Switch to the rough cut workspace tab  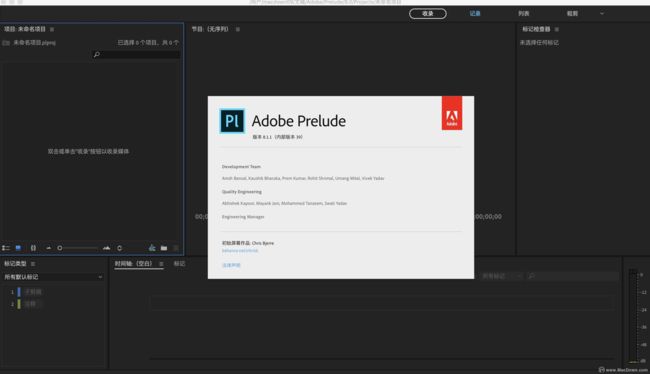pos(572,14)
